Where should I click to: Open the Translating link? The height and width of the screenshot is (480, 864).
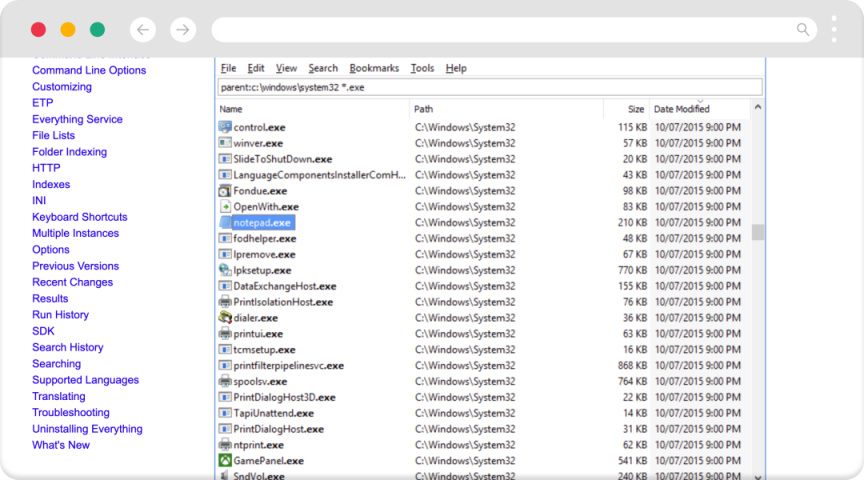tap(58, 397)
